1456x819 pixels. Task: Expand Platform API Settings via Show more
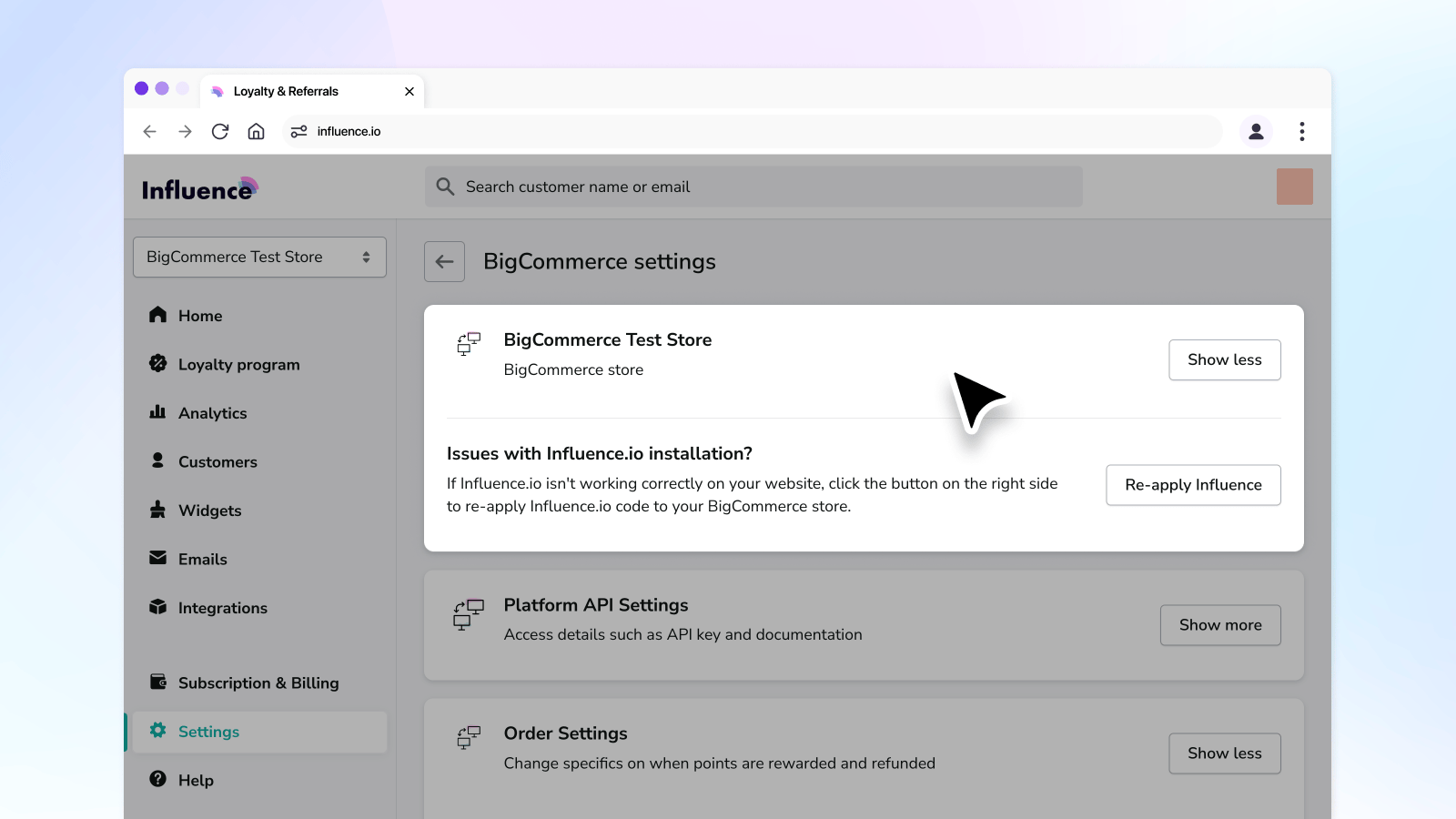[x=1219, y=625]
